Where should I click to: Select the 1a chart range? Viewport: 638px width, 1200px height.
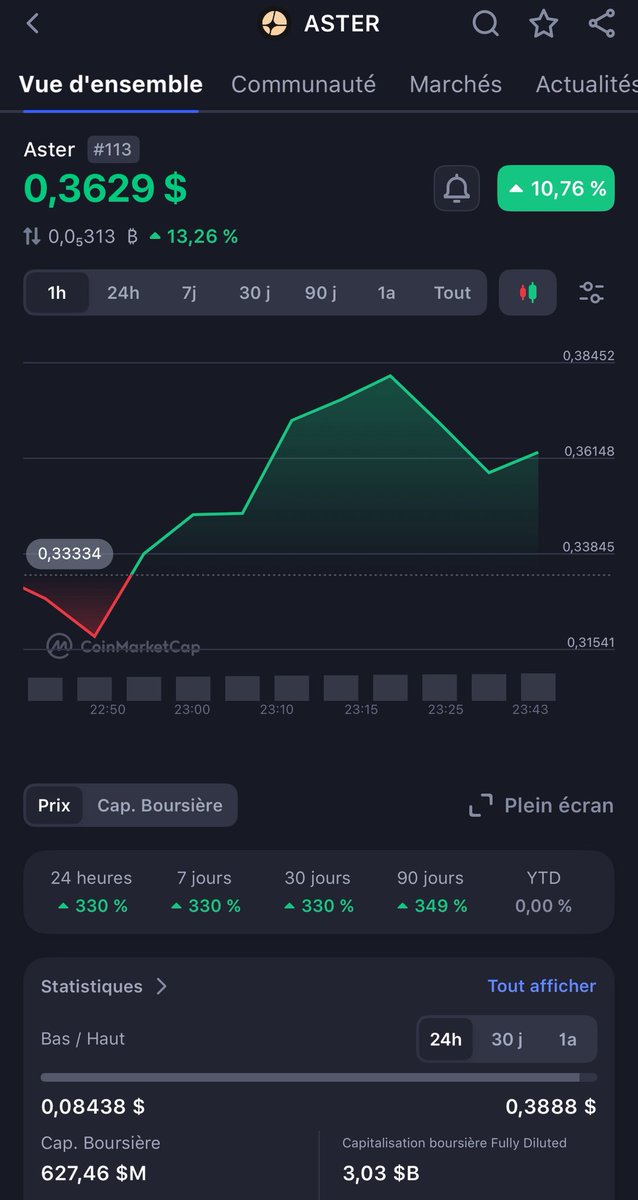(386, 293)
